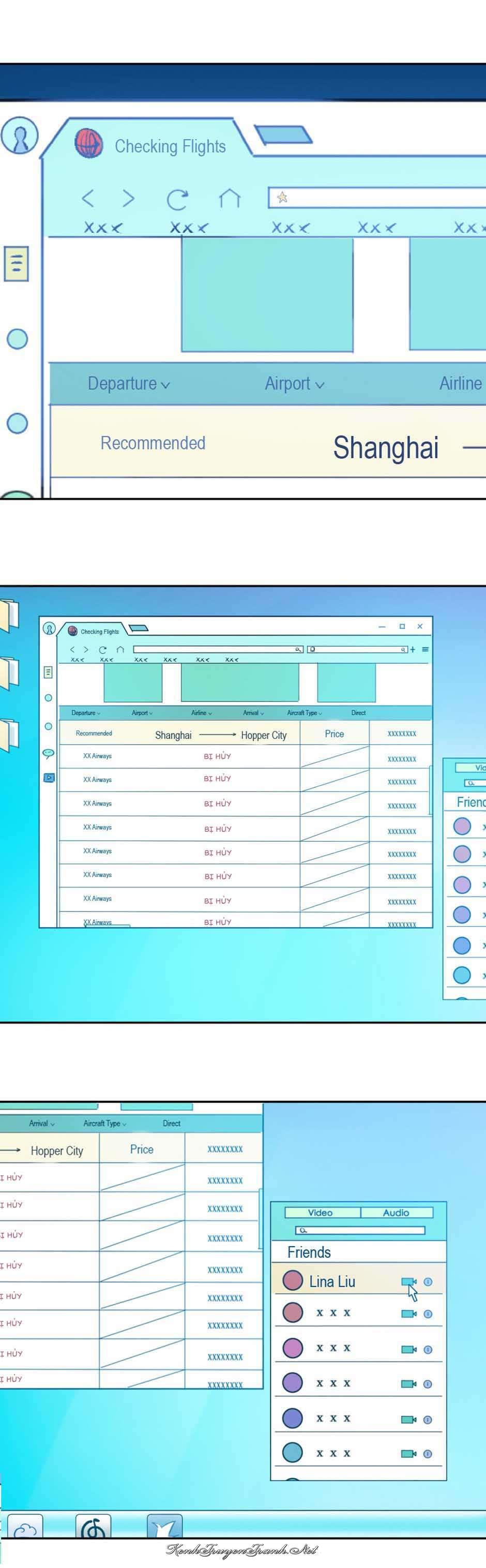Click the large Recommended label in the top panel
Image resolution: width=486 pixels, height=1568 pixels.
pyautogui.click(x=153, y=443)
